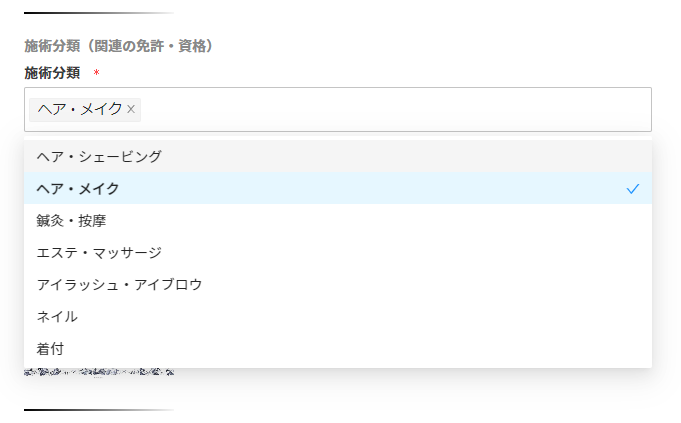The width and height of the screenshot is (681, 423).
Task: Click the divider line above the heading
Action: pos(99,13)
